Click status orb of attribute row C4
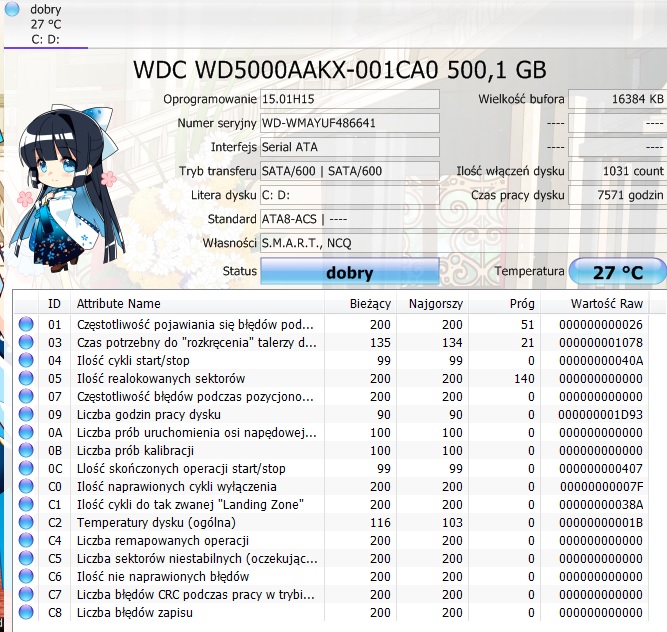This screenshot has width=667, height=632. click(x=26, y=540)
